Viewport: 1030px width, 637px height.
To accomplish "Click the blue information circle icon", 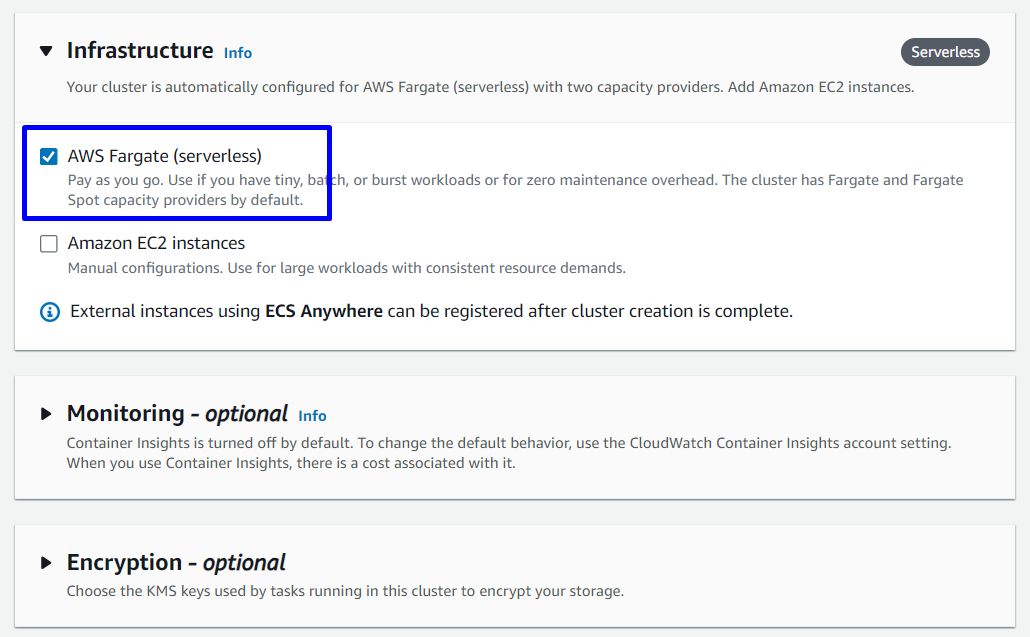I will pyautogui.click(x=50, y=312).
